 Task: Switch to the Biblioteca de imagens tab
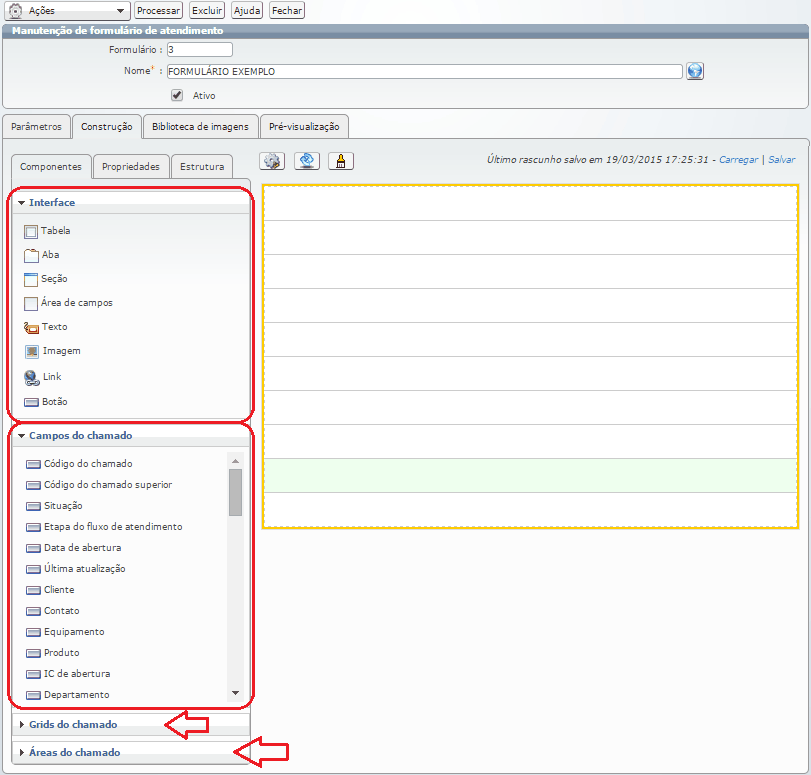click(201, 127)
